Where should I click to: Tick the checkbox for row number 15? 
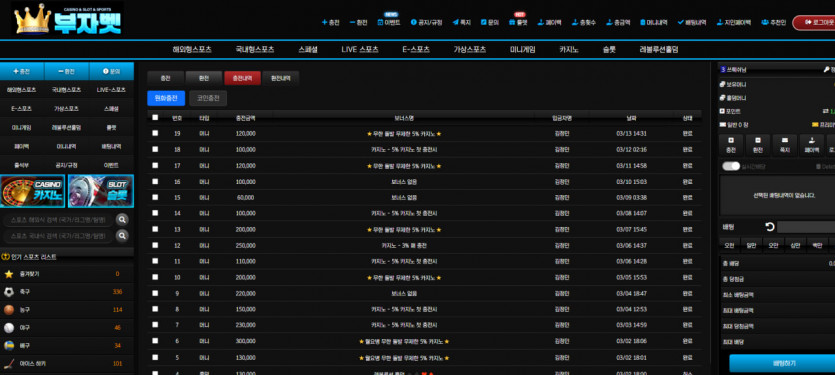[x=155, y=197]
